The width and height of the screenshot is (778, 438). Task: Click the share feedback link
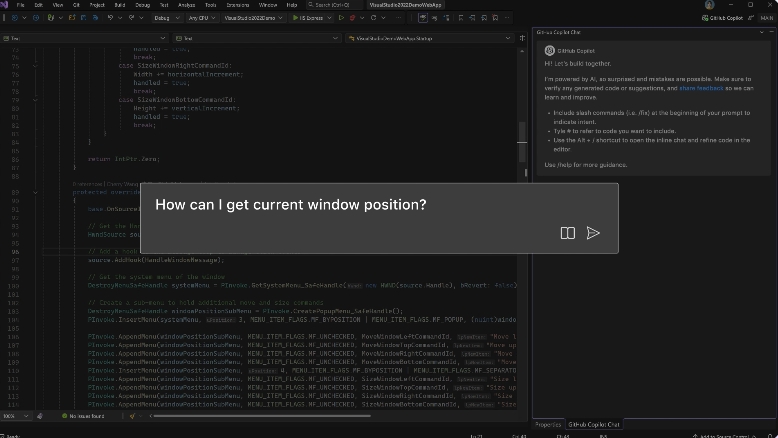(701, 88)
